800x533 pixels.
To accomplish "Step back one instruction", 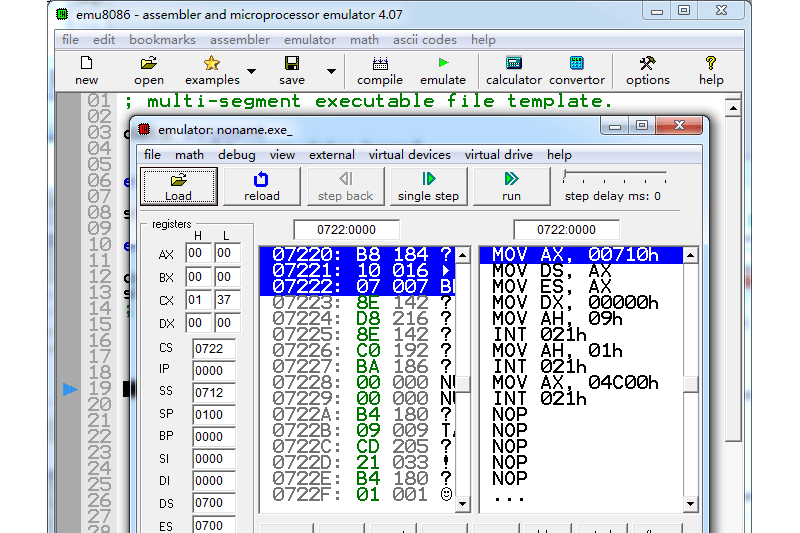I will click(x=345, y=187).
